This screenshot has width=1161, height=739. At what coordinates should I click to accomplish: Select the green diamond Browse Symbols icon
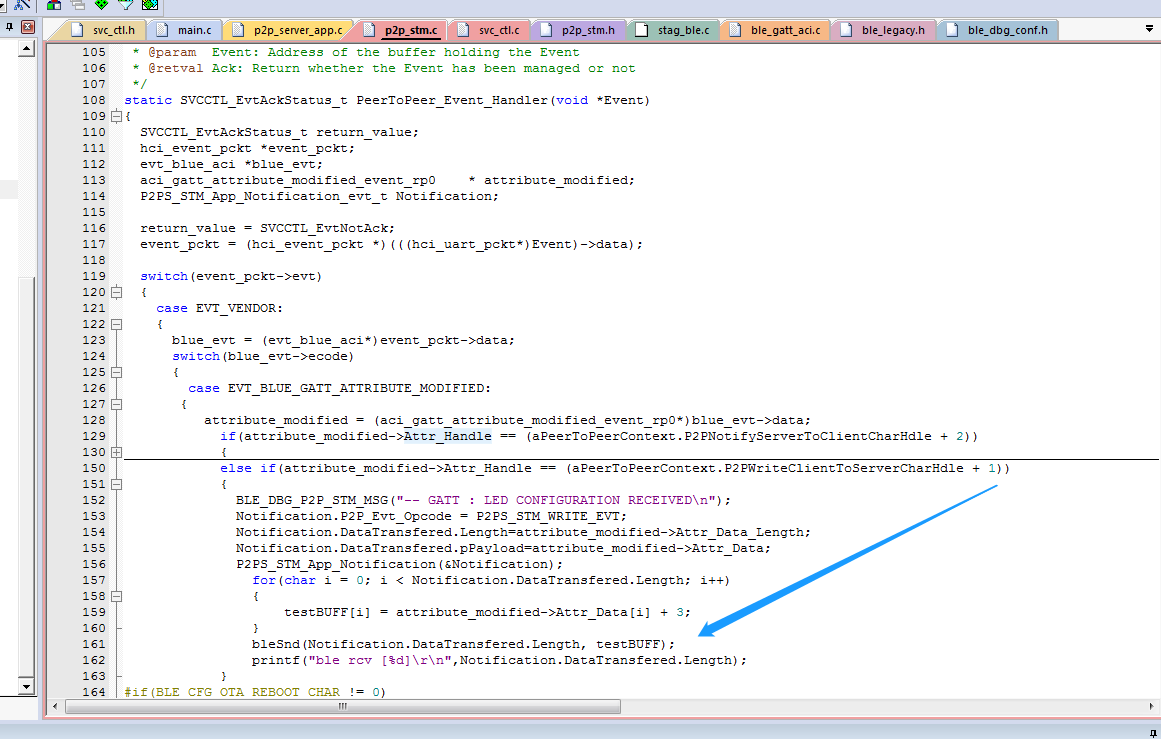[101, 6]
